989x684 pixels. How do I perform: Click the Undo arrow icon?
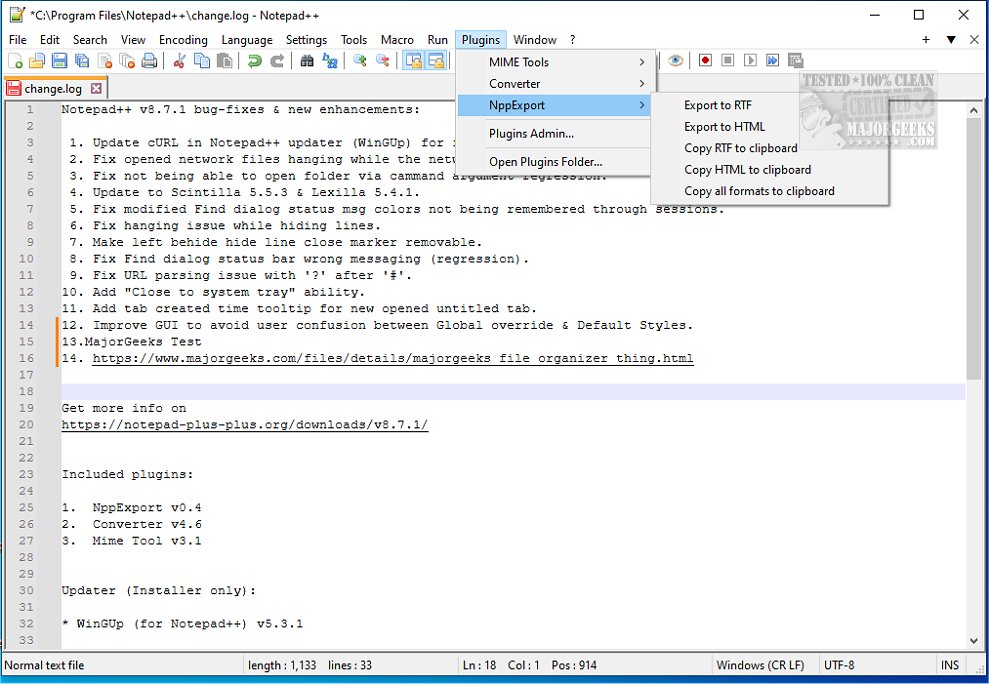click(255, 61)
